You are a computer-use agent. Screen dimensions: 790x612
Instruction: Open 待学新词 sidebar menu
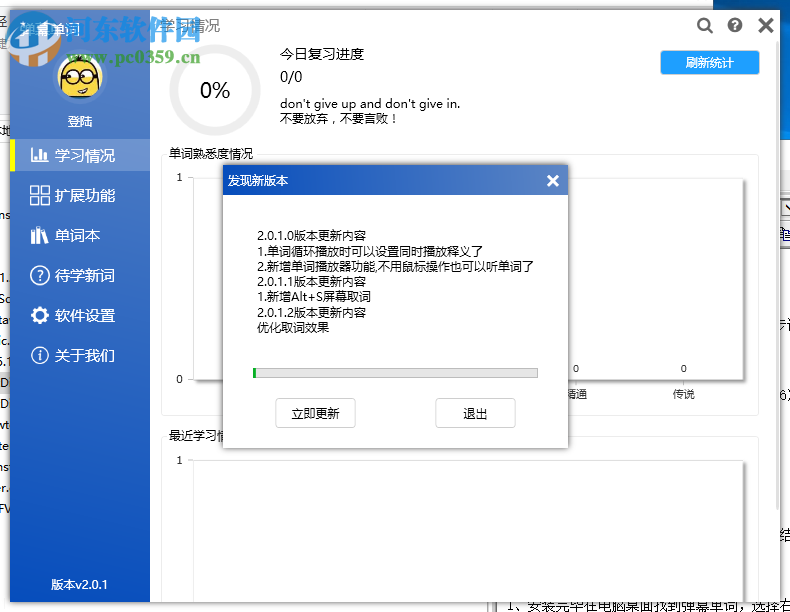80,276
